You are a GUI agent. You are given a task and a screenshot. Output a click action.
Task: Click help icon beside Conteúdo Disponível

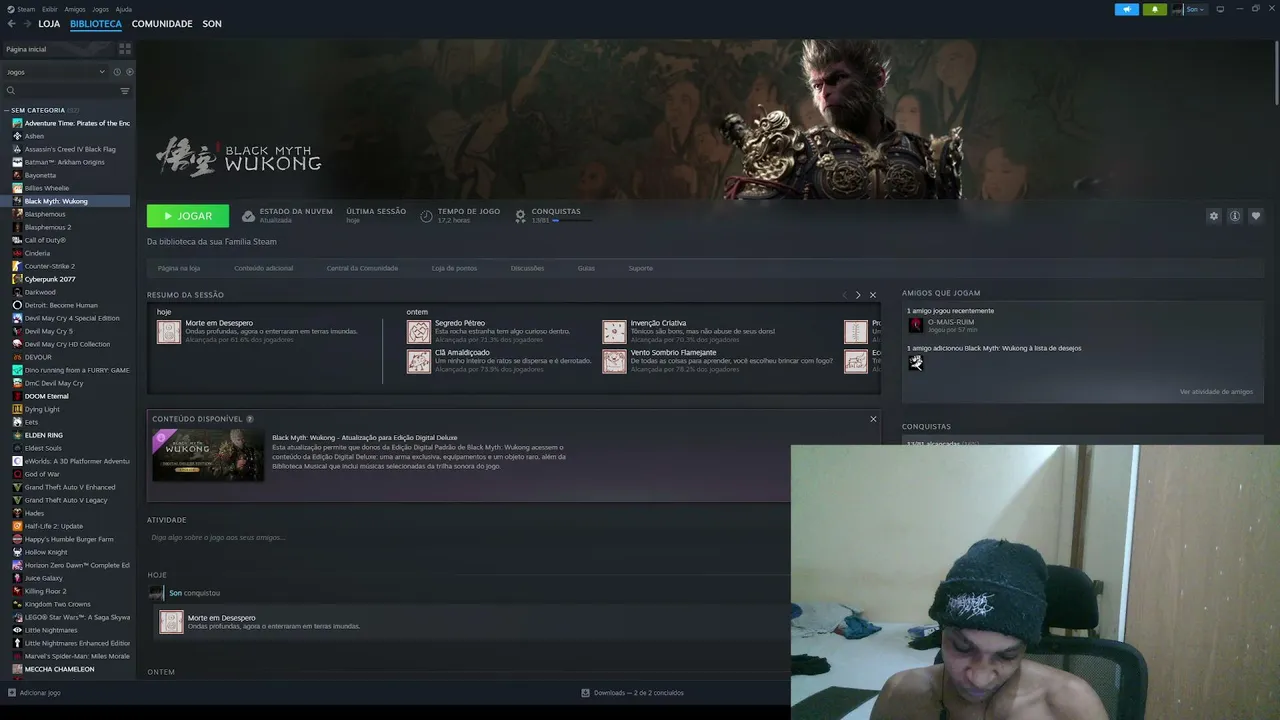click(x=250, y=419)
